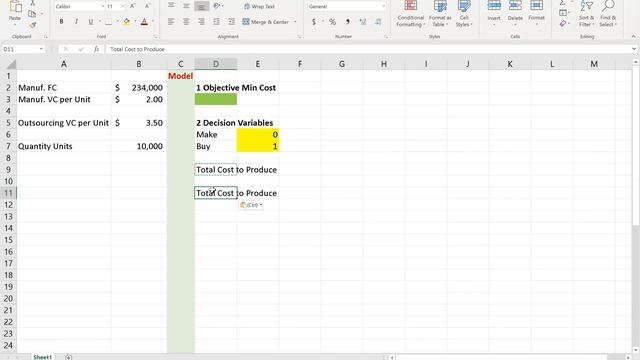Switch to the Sheet1 tab

pos(42,357)
